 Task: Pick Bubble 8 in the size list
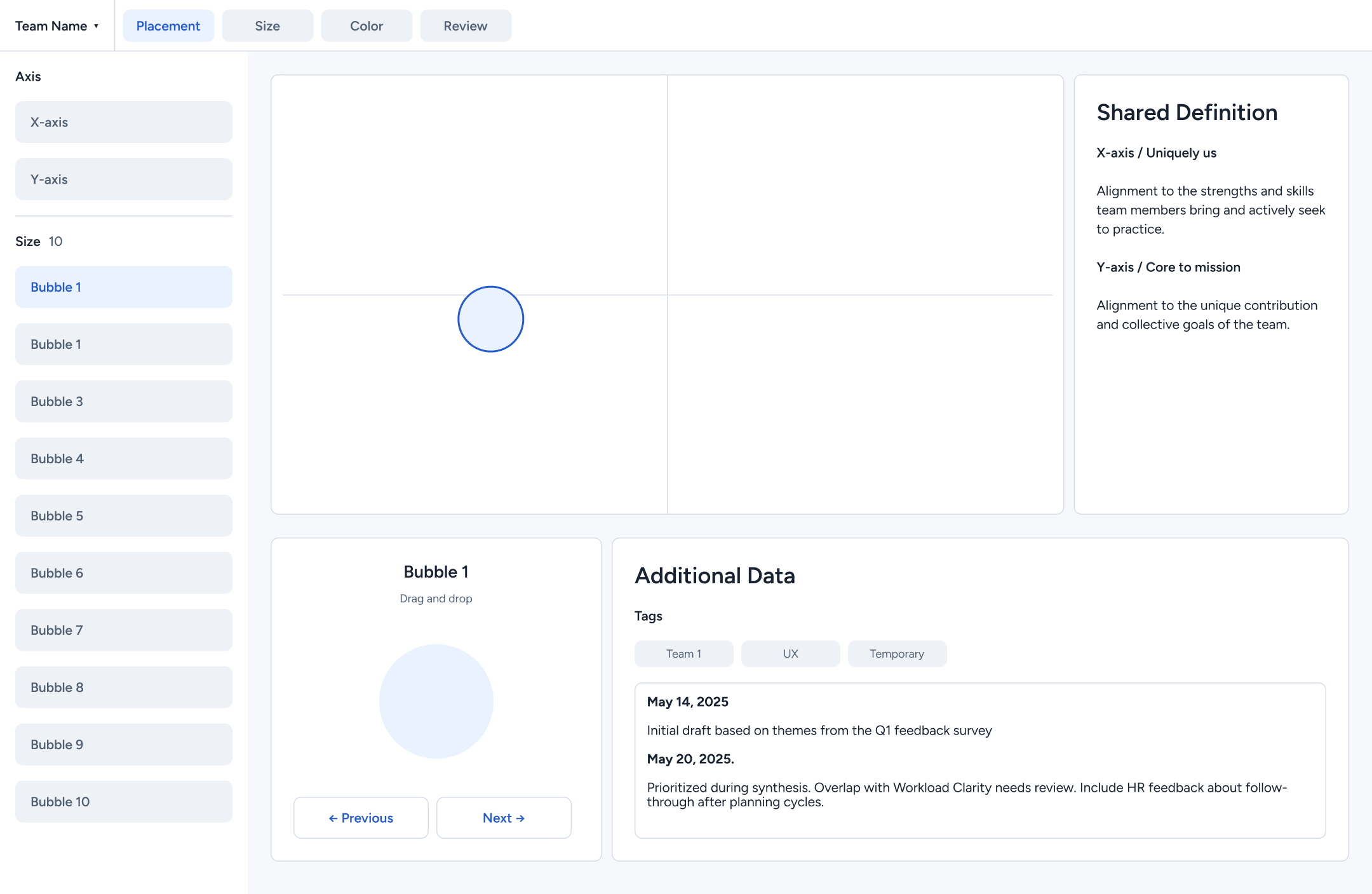pyautogui.click(x=124, y=687)
